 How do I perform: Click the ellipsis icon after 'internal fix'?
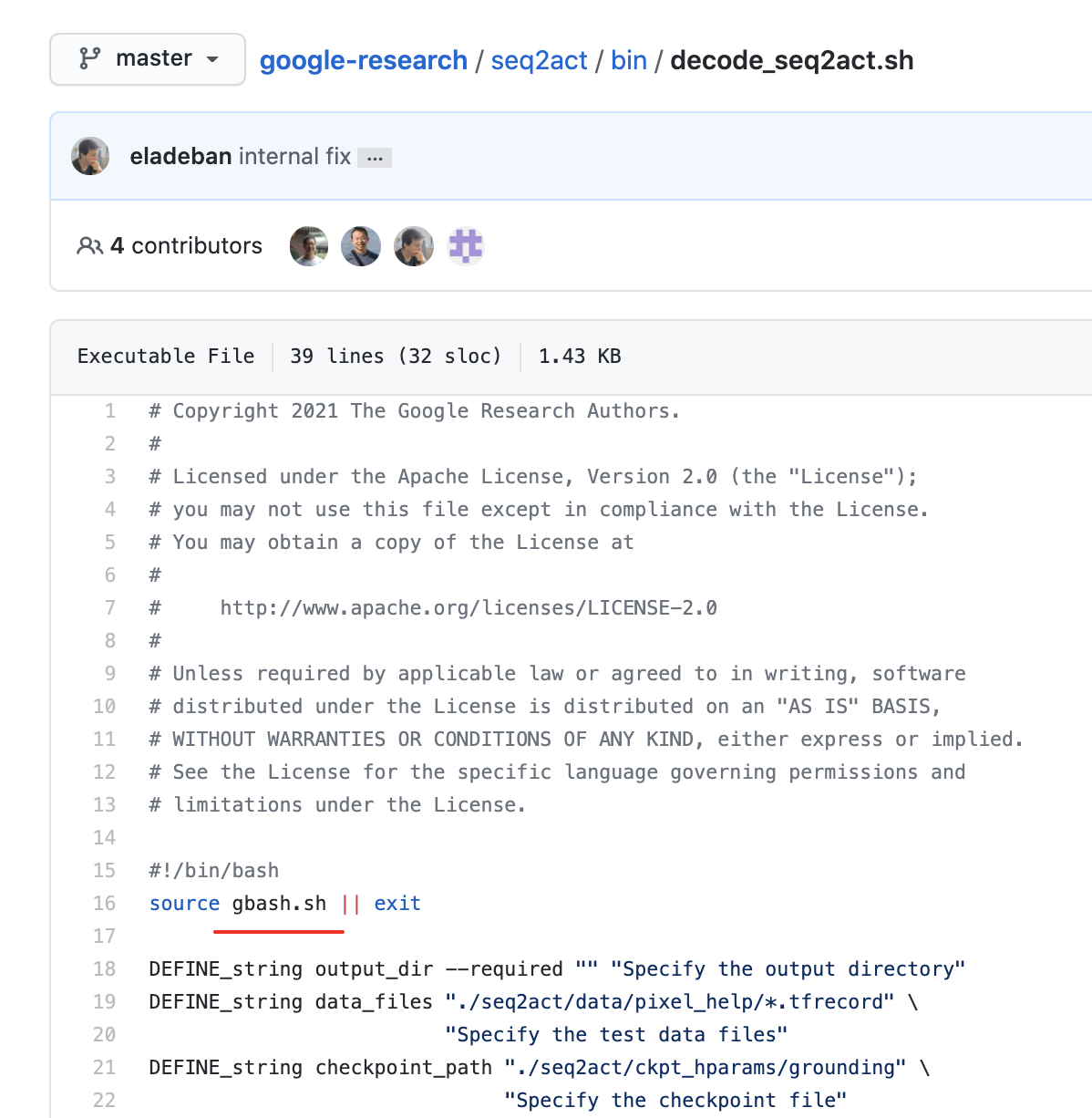click(x=375, y=157)
